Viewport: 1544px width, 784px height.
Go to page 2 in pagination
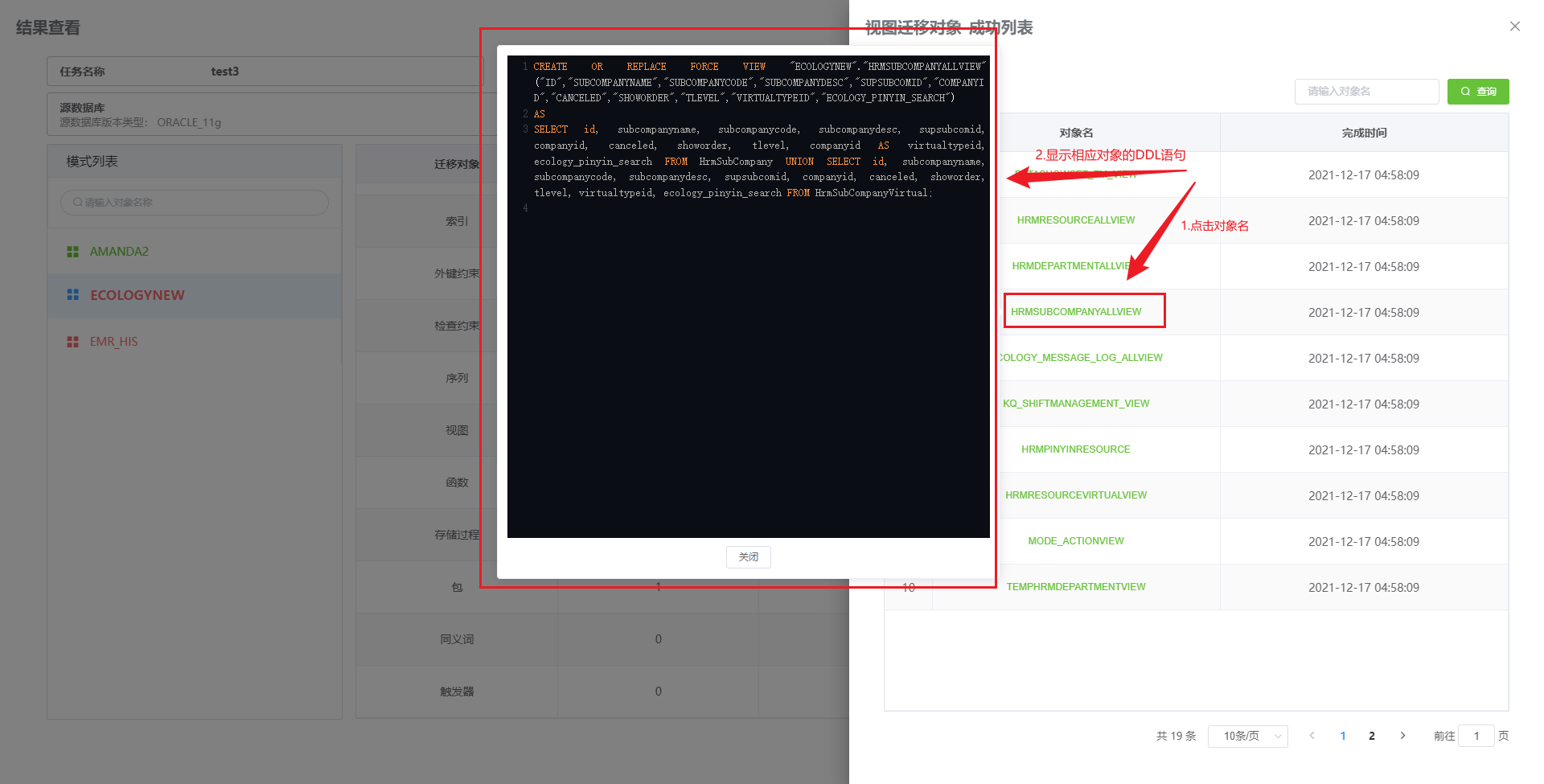[x=1372, y=735]
